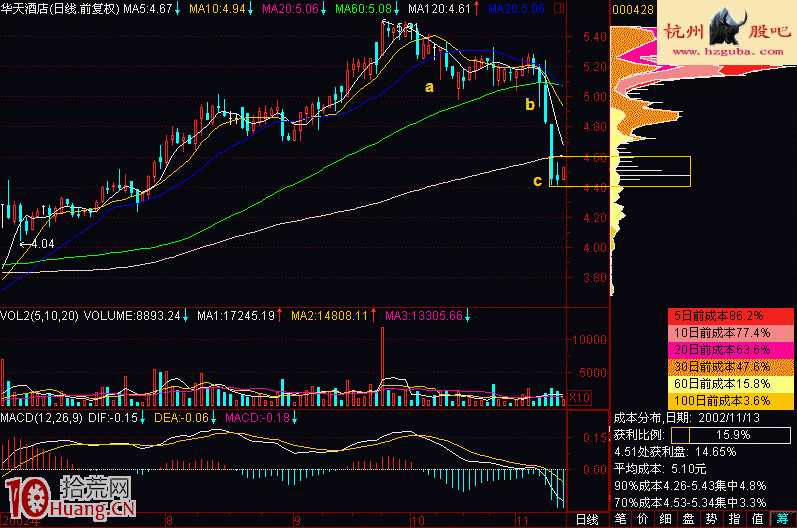Click the 10000 volume axis label
Screen dimensions: 797x528
pos(590,339)
